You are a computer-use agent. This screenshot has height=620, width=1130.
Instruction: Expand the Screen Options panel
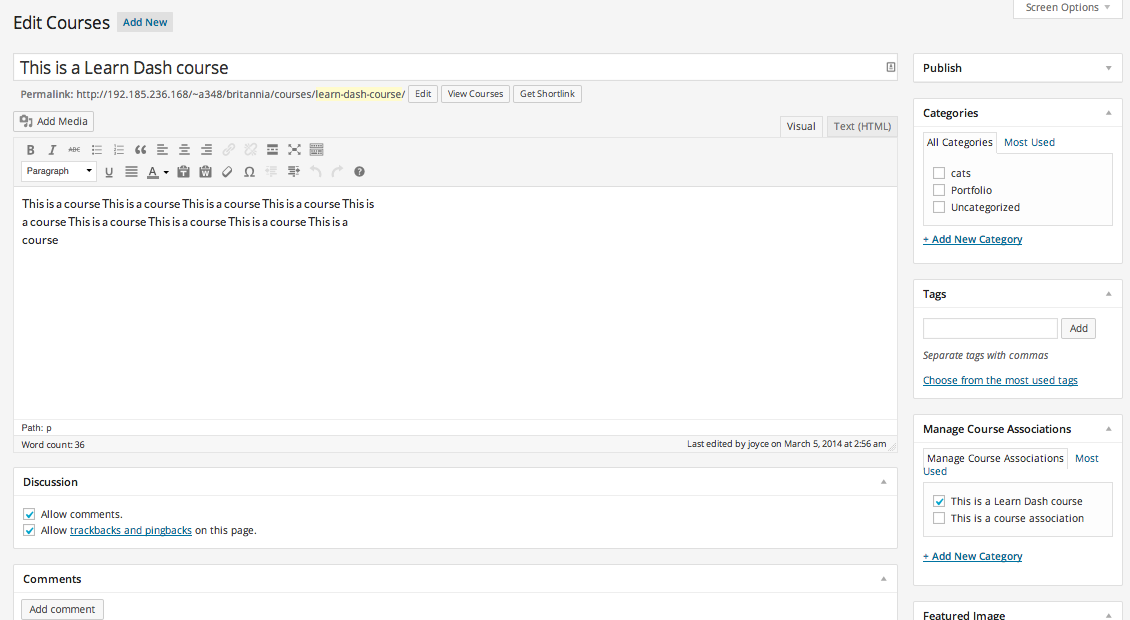[x=1068, y=8]
